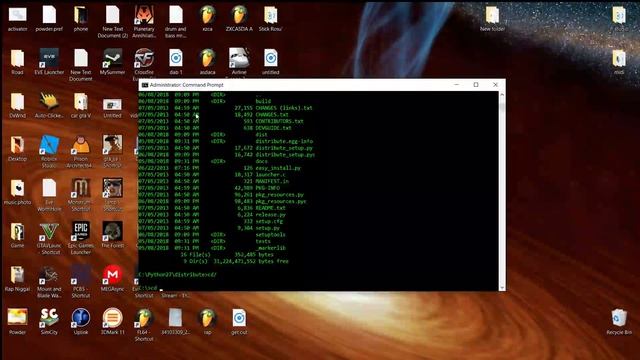Launch the Planetary Annihilation shortcut
The height and width of the screenshot is (360, 640).
click(144, 22)
